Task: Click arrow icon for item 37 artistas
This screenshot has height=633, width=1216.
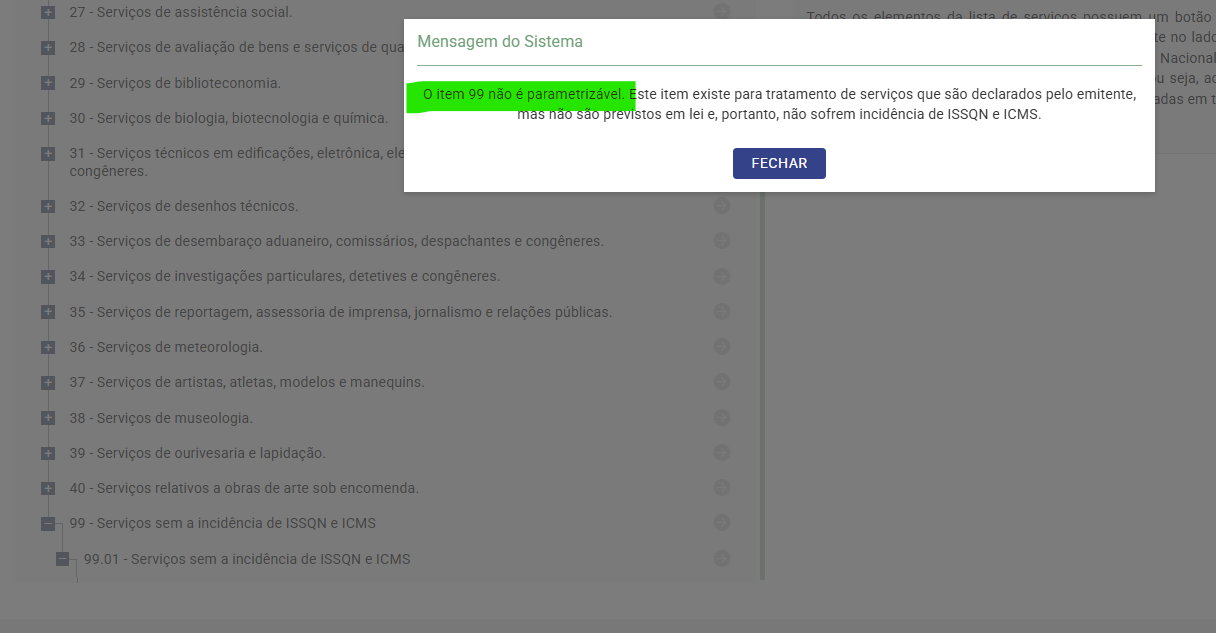Action: coord(722,382)
